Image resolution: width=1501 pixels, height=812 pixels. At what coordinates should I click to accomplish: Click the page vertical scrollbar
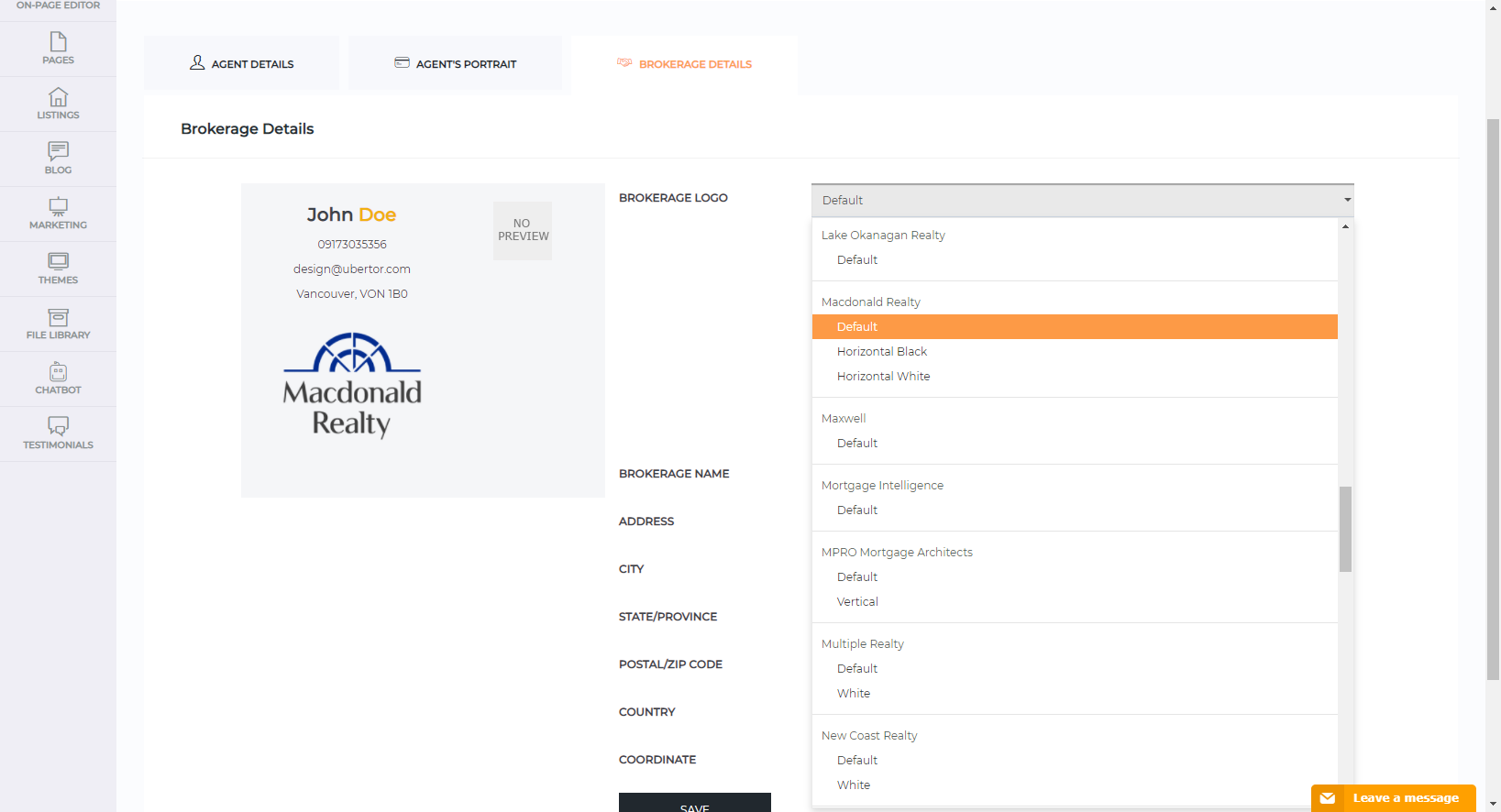[1493, 400]
